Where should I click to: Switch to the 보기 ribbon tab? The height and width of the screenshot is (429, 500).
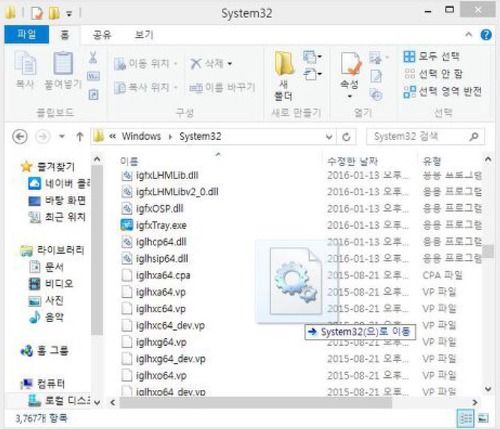point(144,35)
